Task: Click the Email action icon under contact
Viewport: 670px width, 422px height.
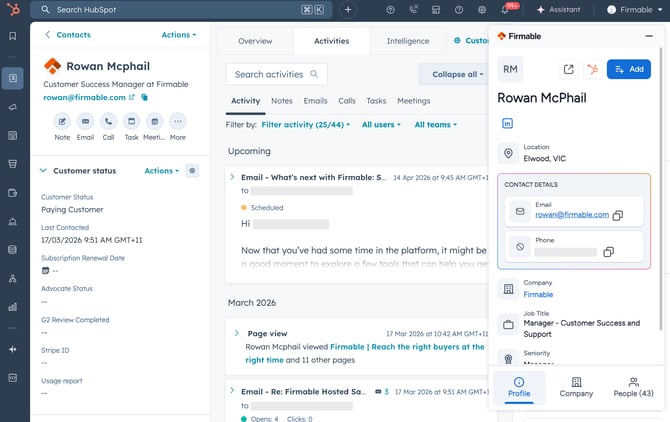Action: pos(85,121)
